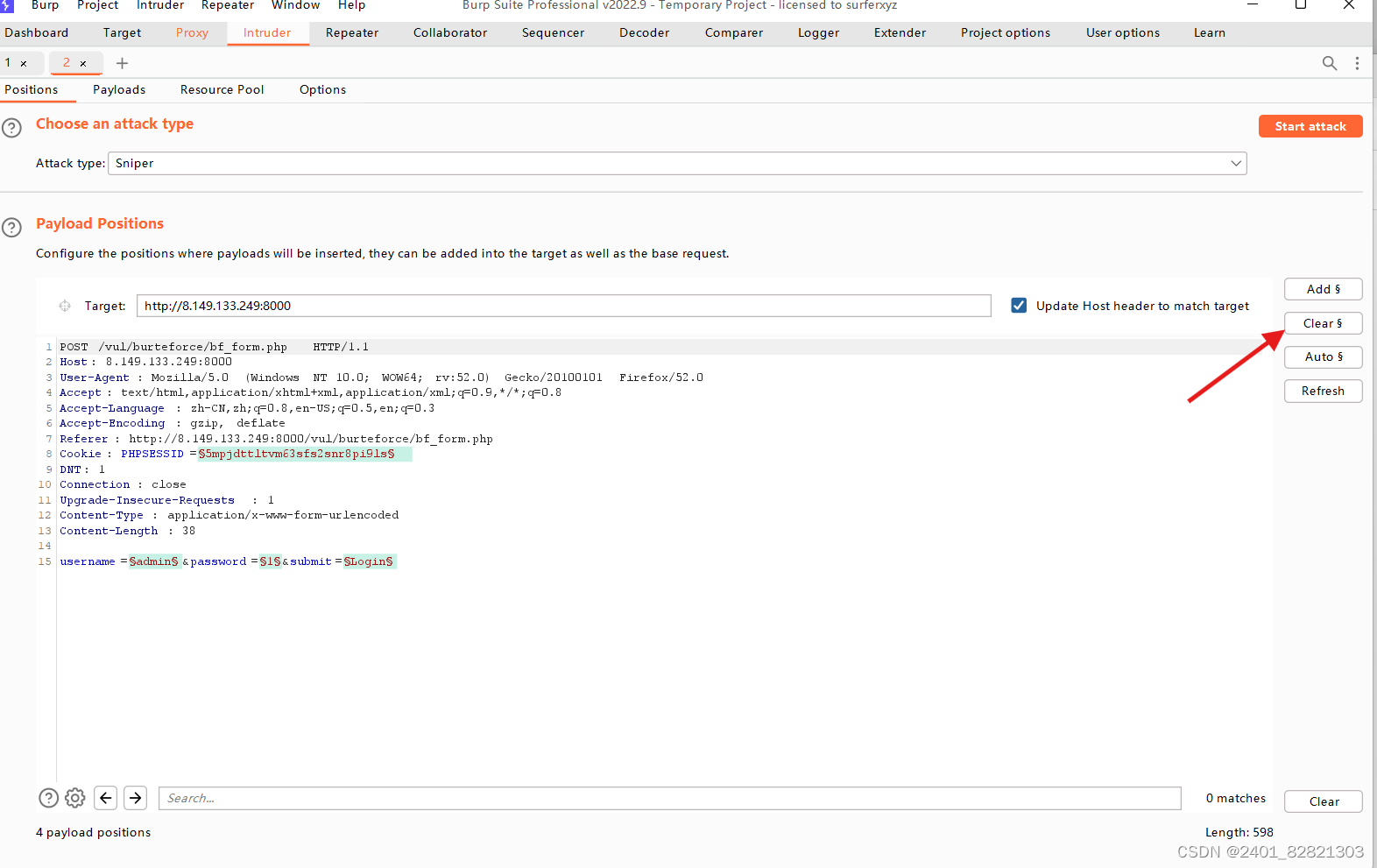Image resolution: width=1377 pixels, height=868 pixels.
Task: Open the Burp menu
Action: point(45,5)
